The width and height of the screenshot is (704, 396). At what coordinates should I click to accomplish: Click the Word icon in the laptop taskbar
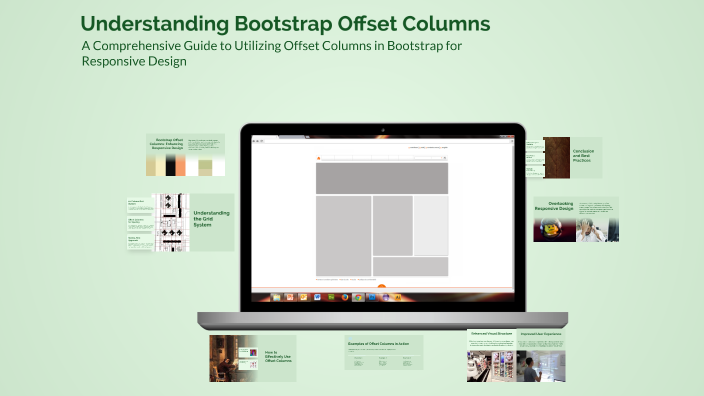tap(317, 297)
